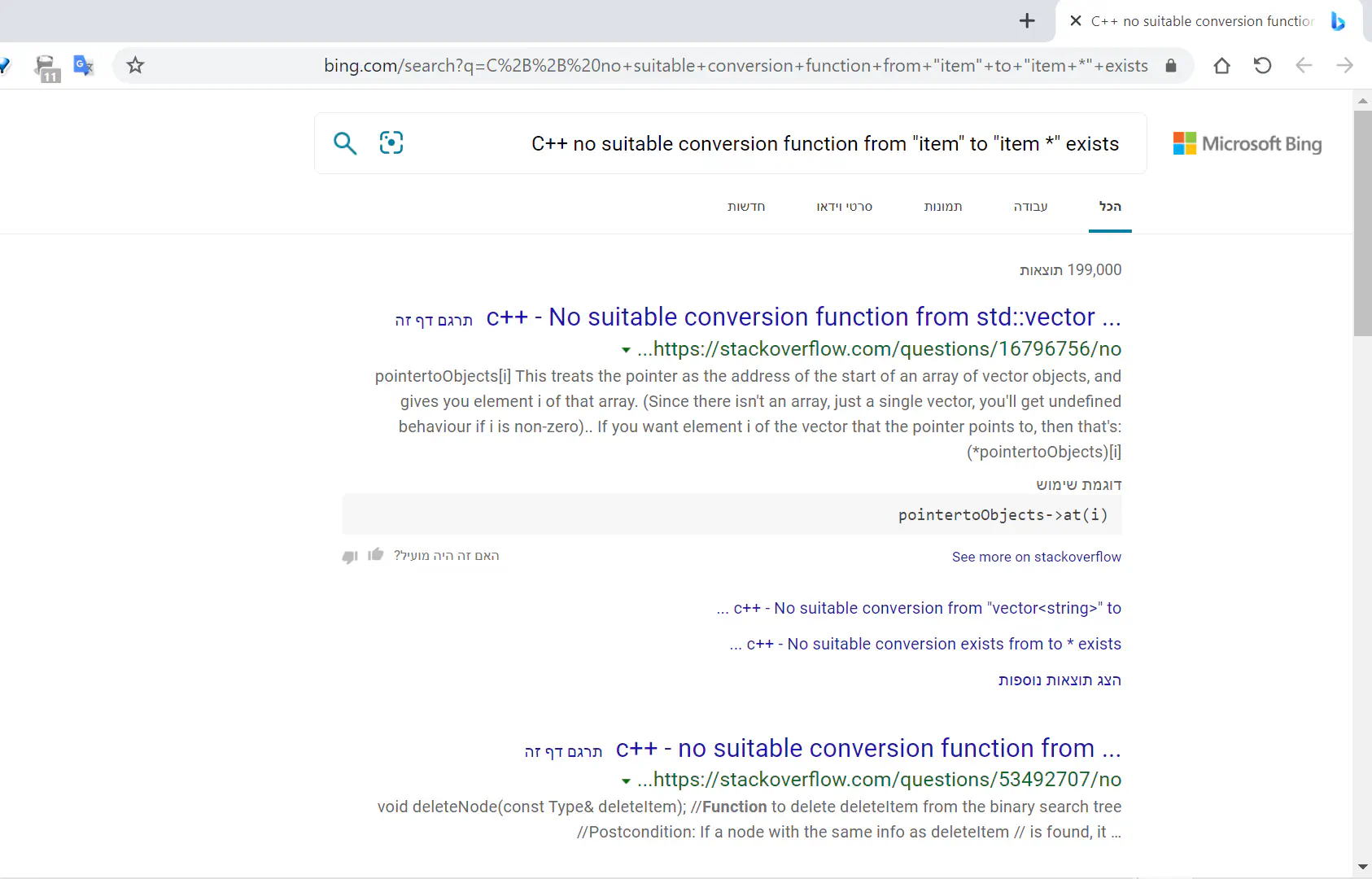Open a new browser tab
Image resolution: width=1372 pixels, height=879 pixels.
[x=1027, y=21]
